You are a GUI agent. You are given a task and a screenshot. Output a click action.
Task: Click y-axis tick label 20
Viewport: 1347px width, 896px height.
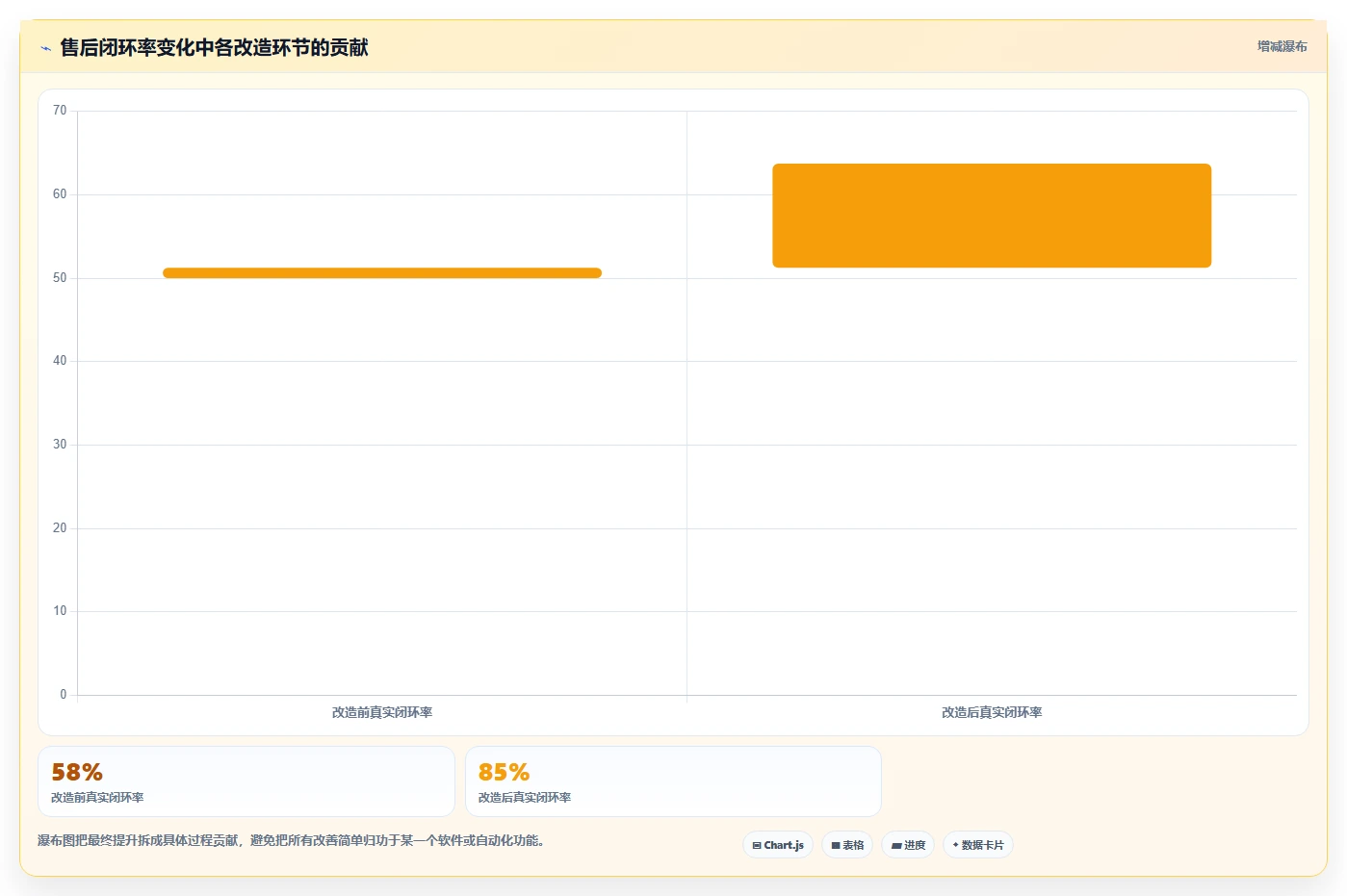click(60, 528)
